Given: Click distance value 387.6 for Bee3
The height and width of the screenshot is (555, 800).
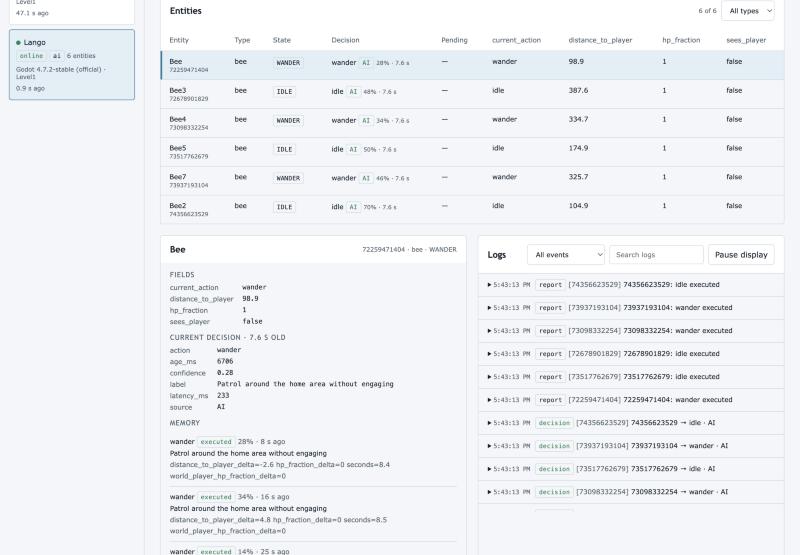Looking at the screenshot, I should point(578,90).
